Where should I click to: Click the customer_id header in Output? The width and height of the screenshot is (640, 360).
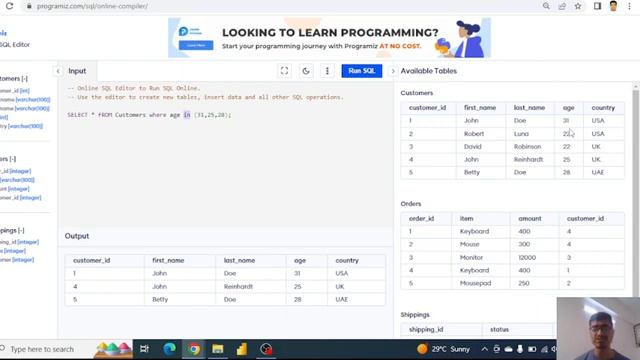91,260
